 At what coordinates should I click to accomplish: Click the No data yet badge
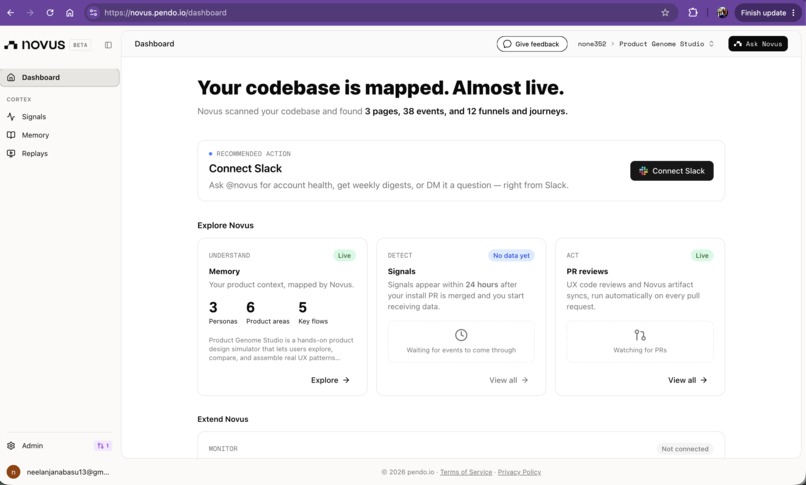coord(511,255)
